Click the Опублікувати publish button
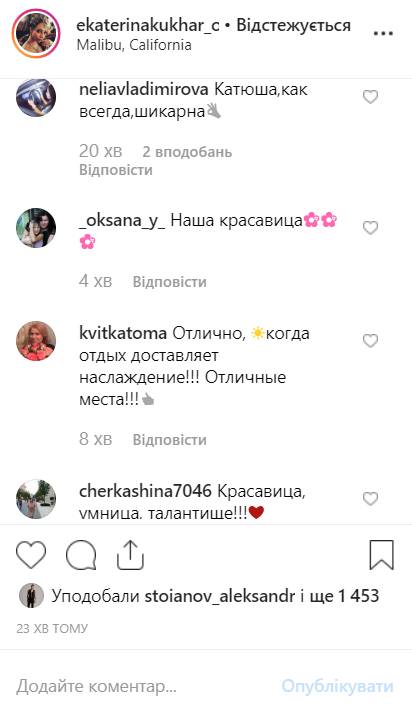Viewport: 412px width, 716px height. (x=338, y=686)
